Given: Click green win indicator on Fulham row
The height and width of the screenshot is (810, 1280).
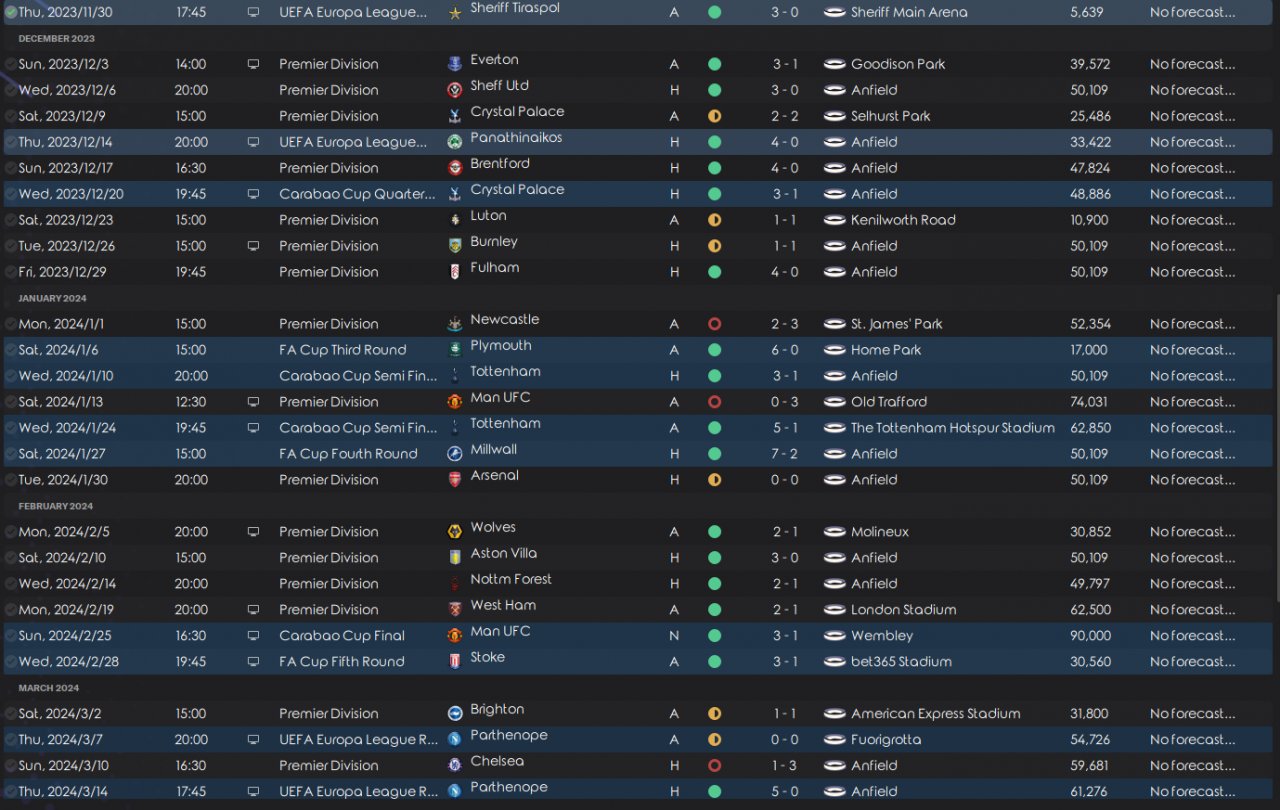Looking at the screenshot, I should [x=714, y=272].
